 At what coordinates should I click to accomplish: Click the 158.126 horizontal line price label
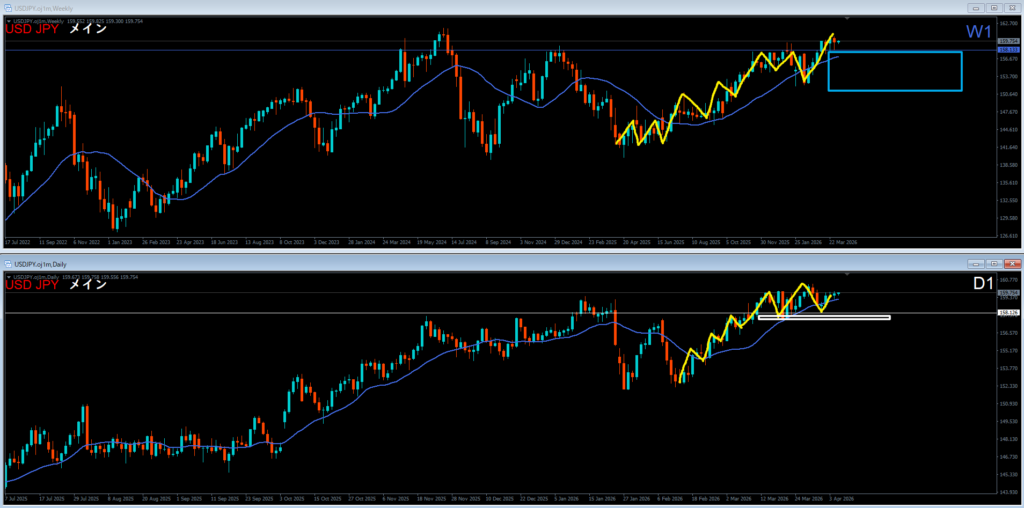pos(1008,314)
